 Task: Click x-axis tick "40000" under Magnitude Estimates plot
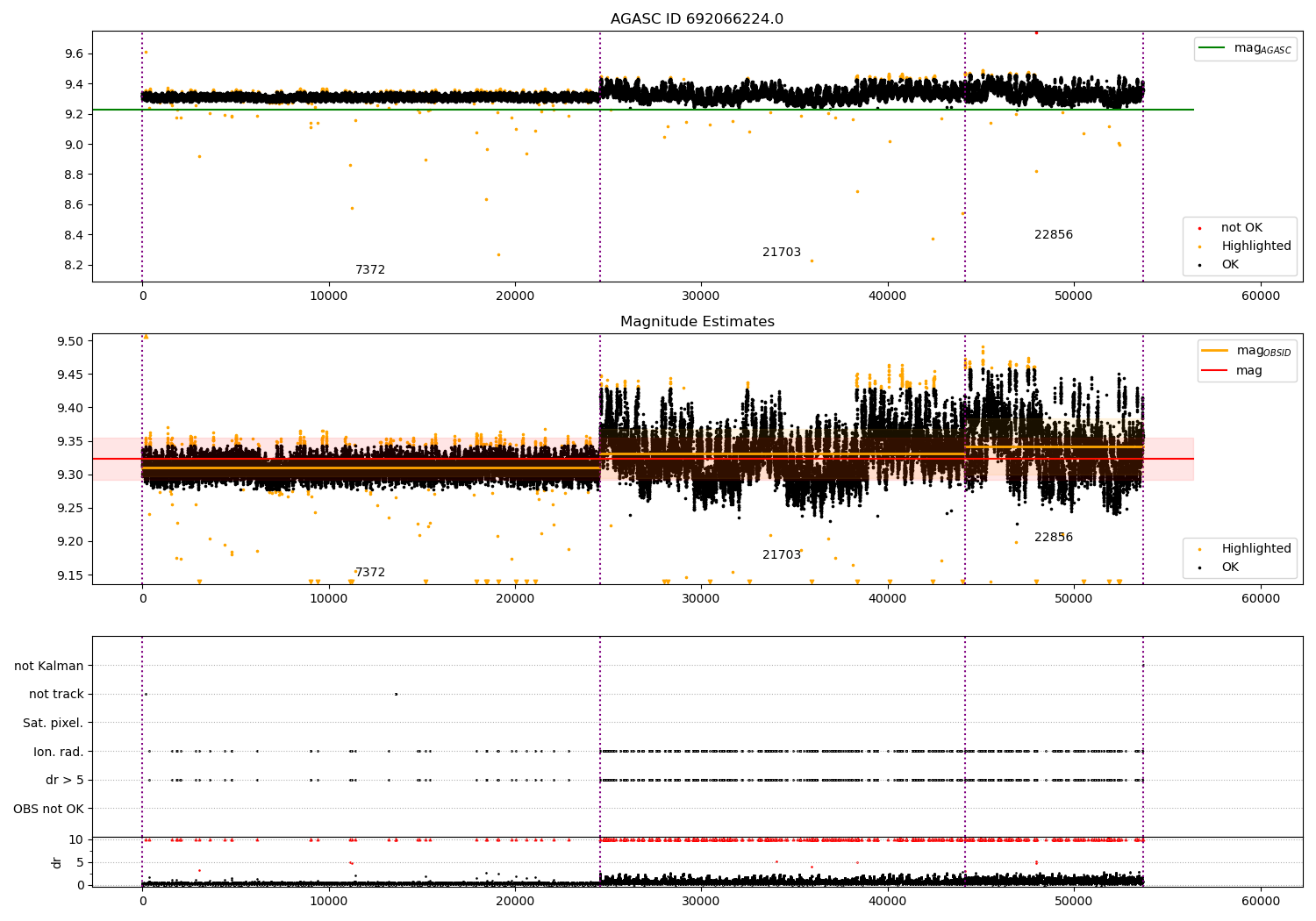(887, 598)
